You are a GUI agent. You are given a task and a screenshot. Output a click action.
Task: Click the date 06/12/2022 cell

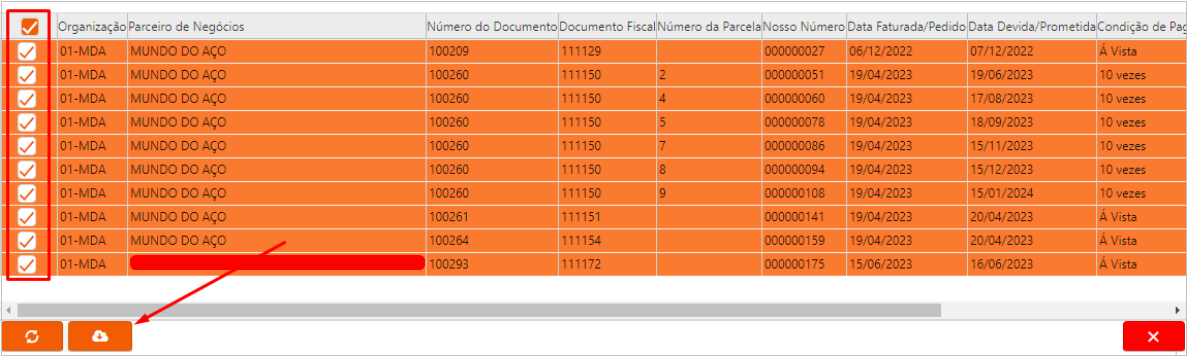click(906, 52)
